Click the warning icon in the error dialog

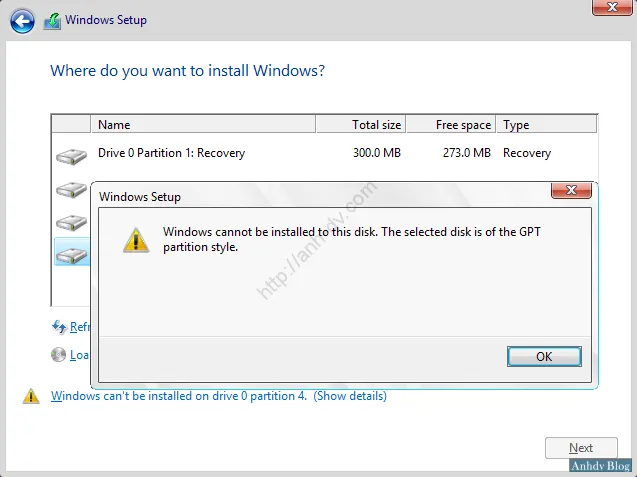pos(133,239)
